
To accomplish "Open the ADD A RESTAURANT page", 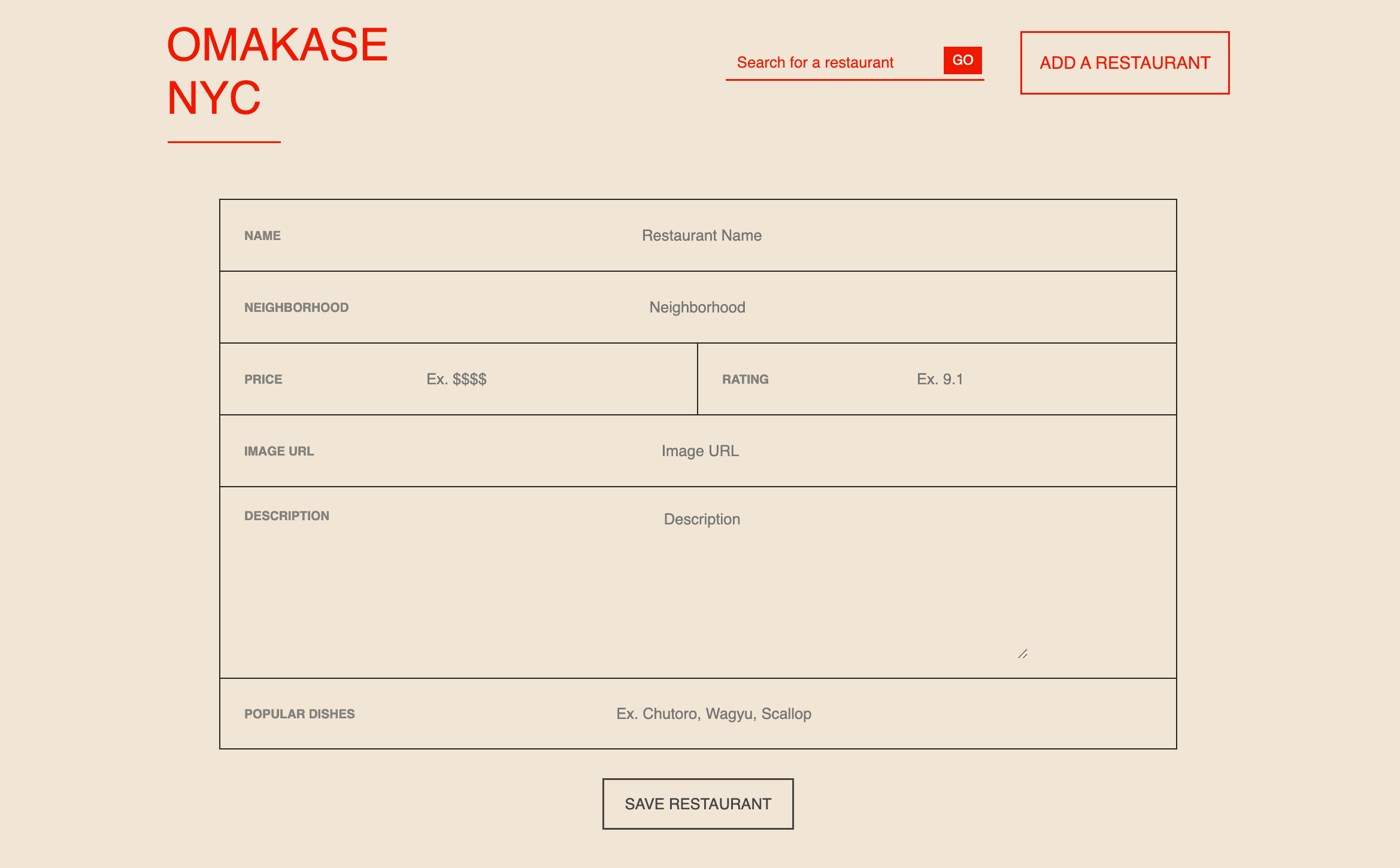I will point(1125,63).
